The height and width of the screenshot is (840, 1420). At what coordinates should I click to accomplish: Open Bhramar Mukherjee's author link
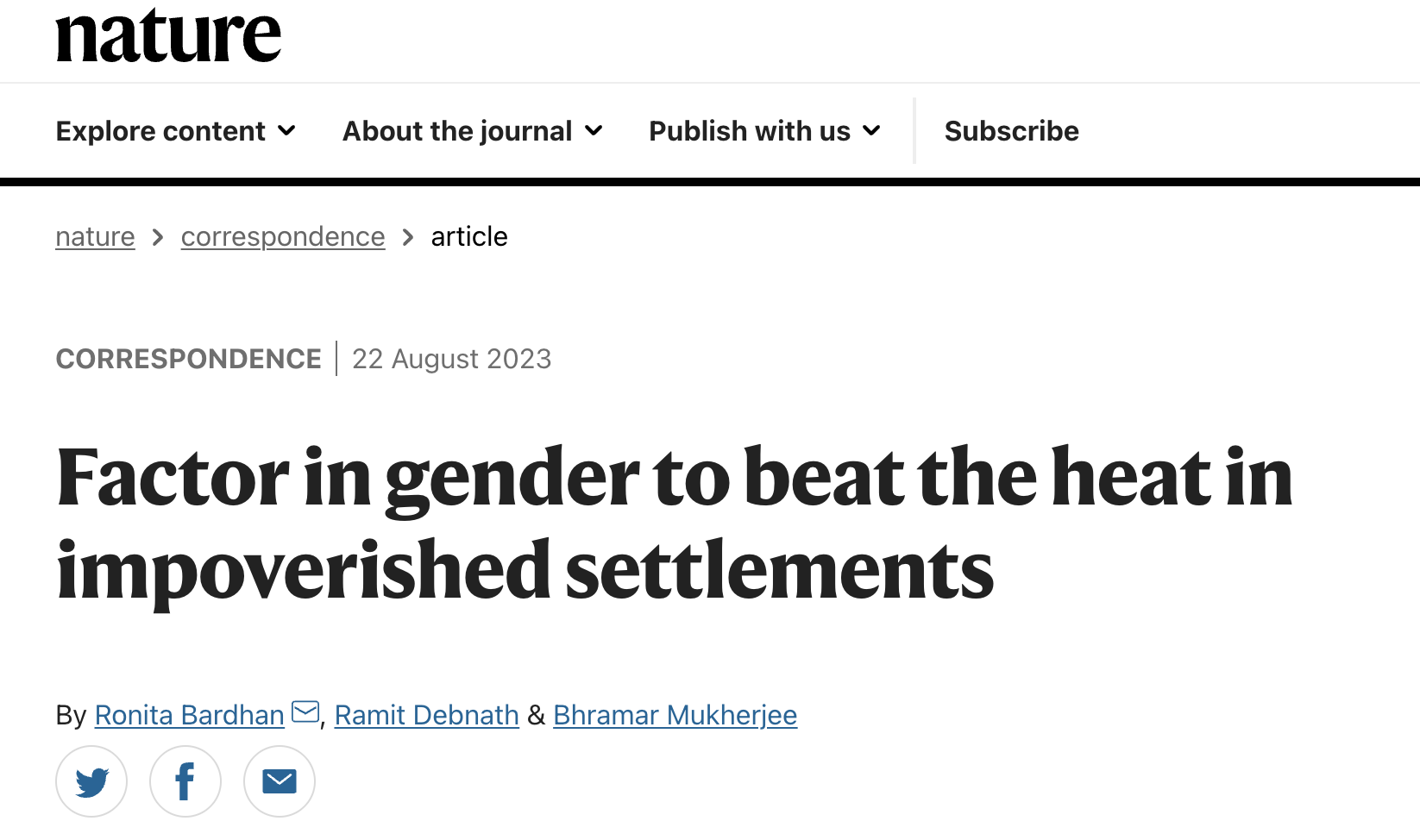[675, 715]
